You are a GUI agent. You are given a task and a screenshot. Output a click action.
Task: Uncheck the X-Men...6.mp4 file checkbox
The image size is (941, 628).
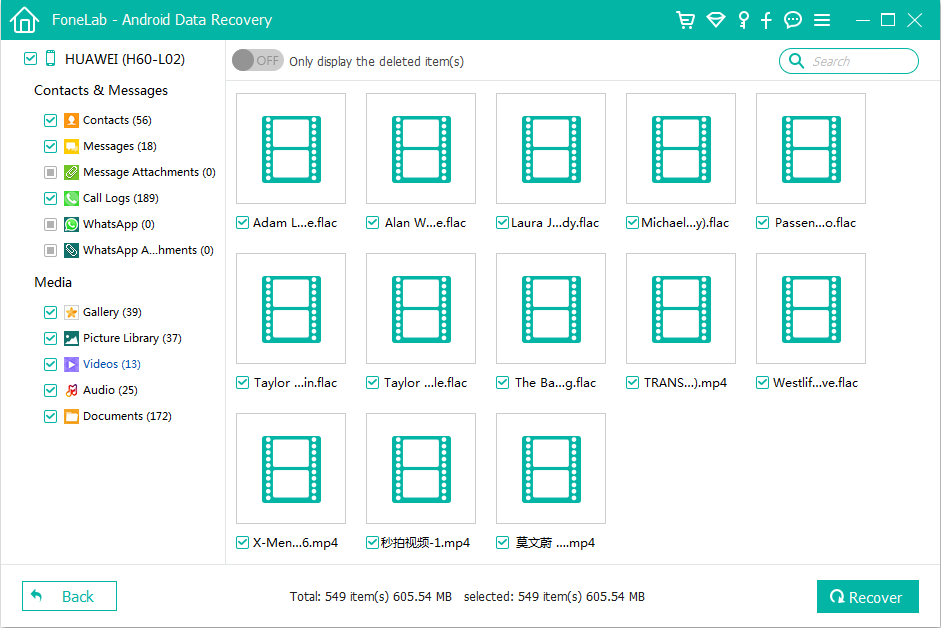point(242,543)
